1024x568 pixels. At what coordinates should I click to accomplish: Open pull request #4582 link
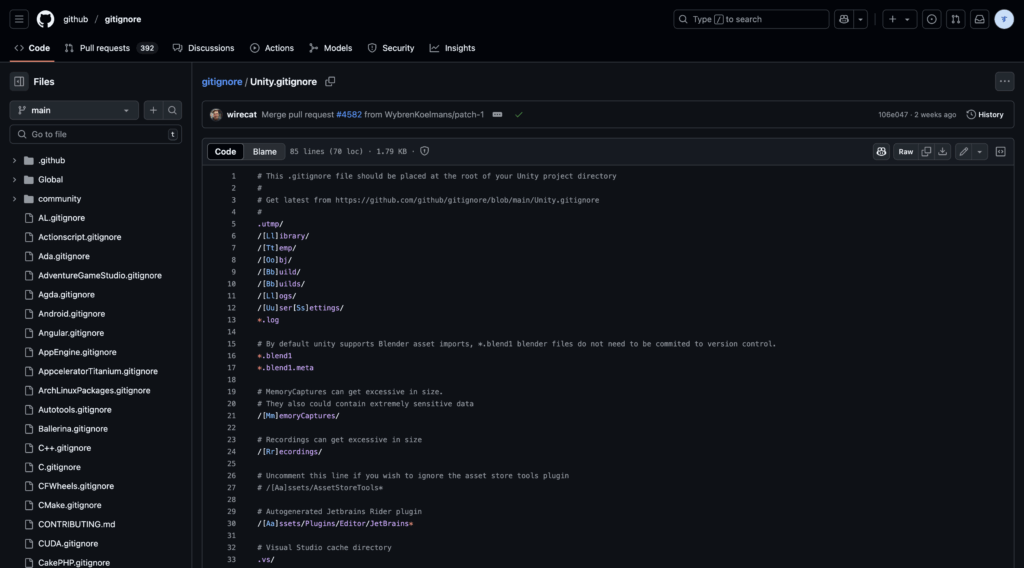pyautogui.click(x=349, y=114)
